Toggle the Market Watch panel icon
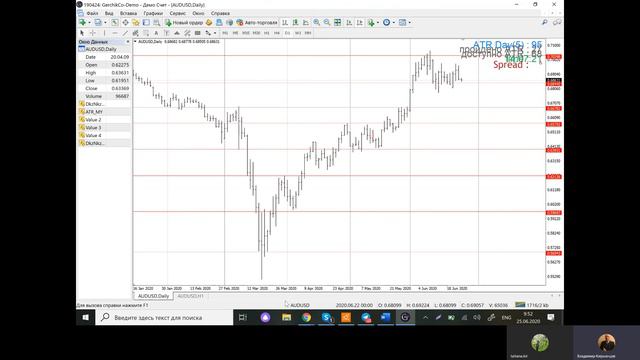The image size is (640, 360). 115,22
